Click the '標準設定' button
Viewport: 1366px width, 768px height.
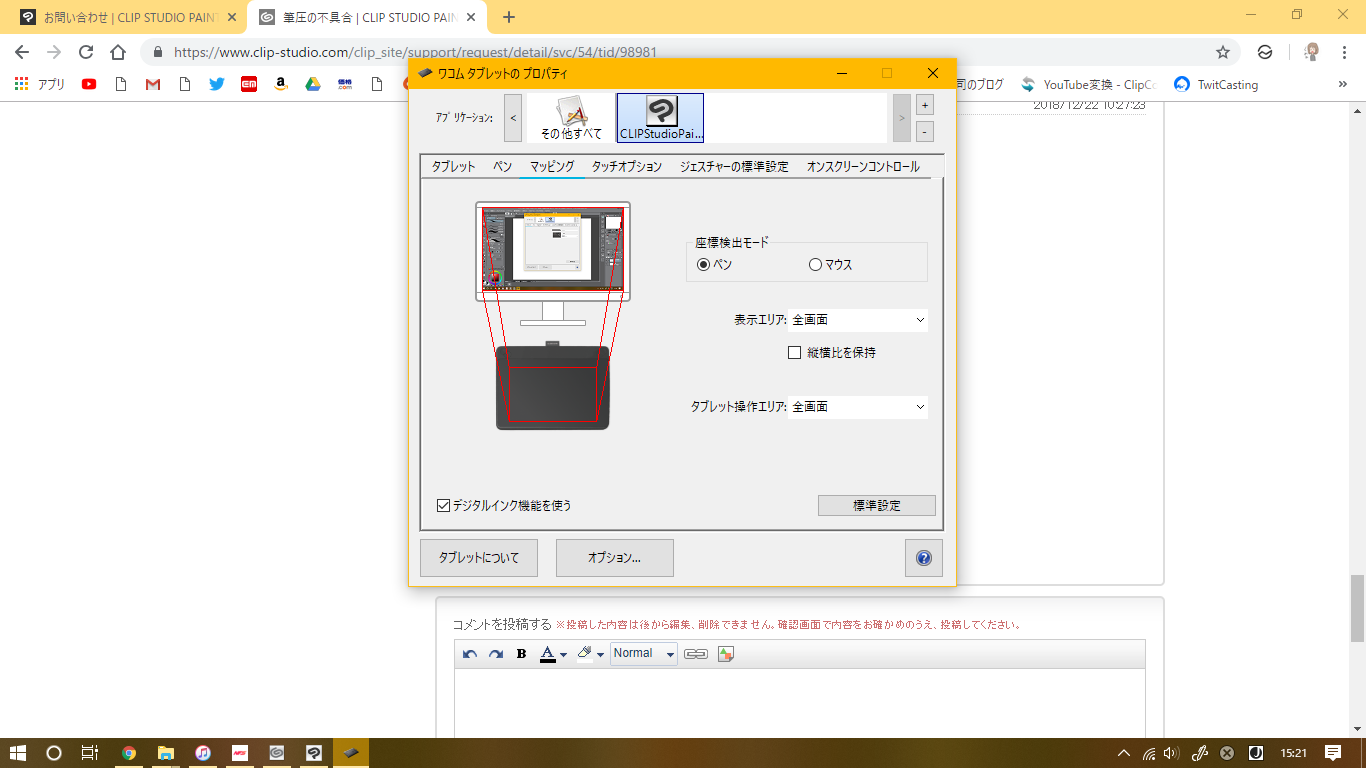[877, 505]
